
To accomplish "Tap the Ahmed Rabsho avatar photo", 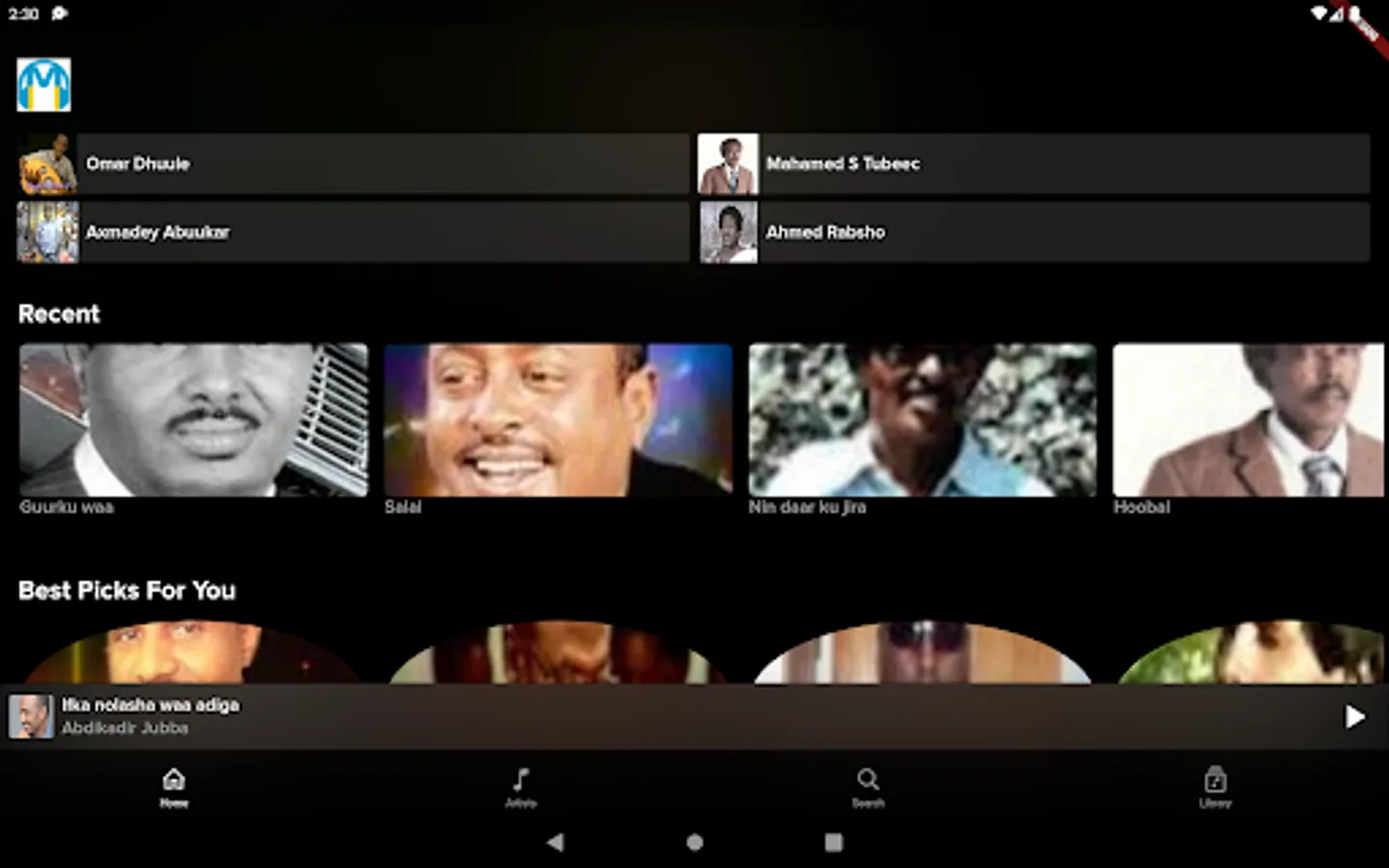I will point(728,231).
